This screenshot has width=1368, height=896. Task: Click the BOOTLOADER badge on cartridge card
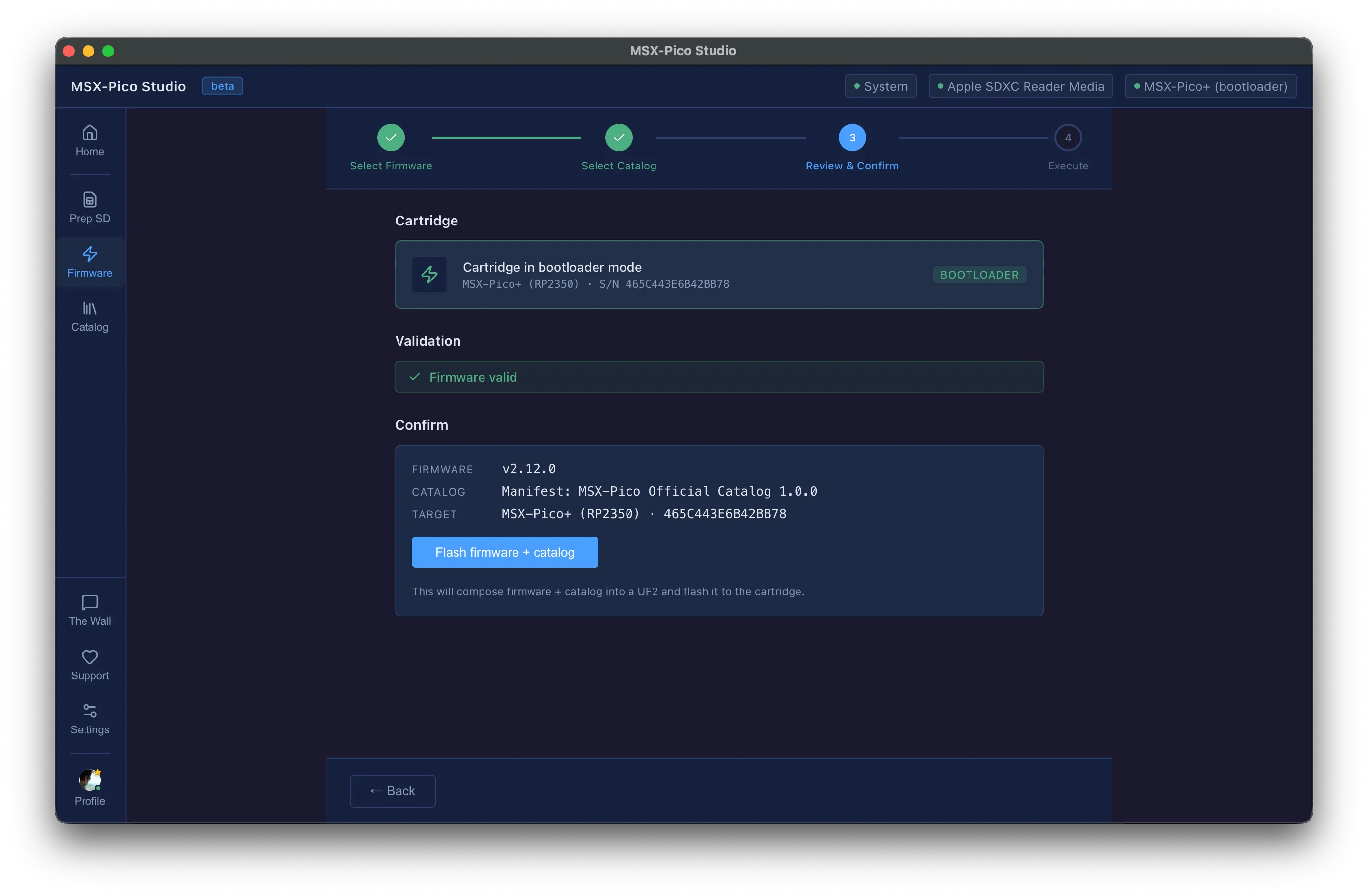click(979, 275)
